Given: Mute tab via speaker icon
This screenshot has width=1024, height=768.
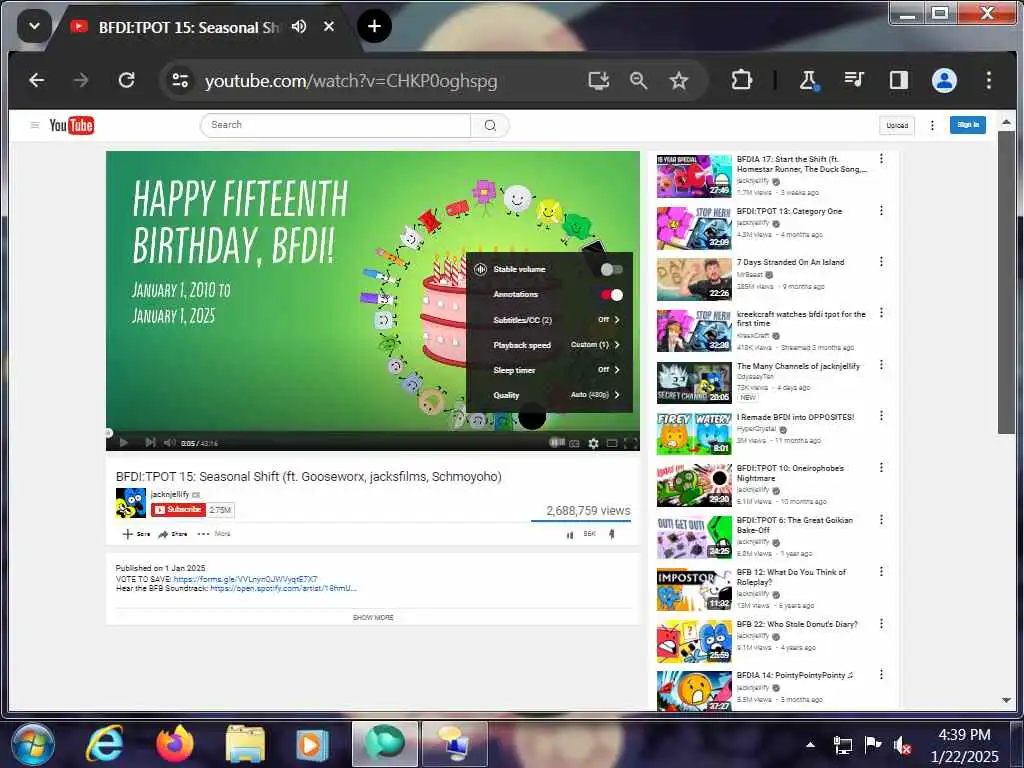Looking at the screenshot, I should (x=299, y=27).
